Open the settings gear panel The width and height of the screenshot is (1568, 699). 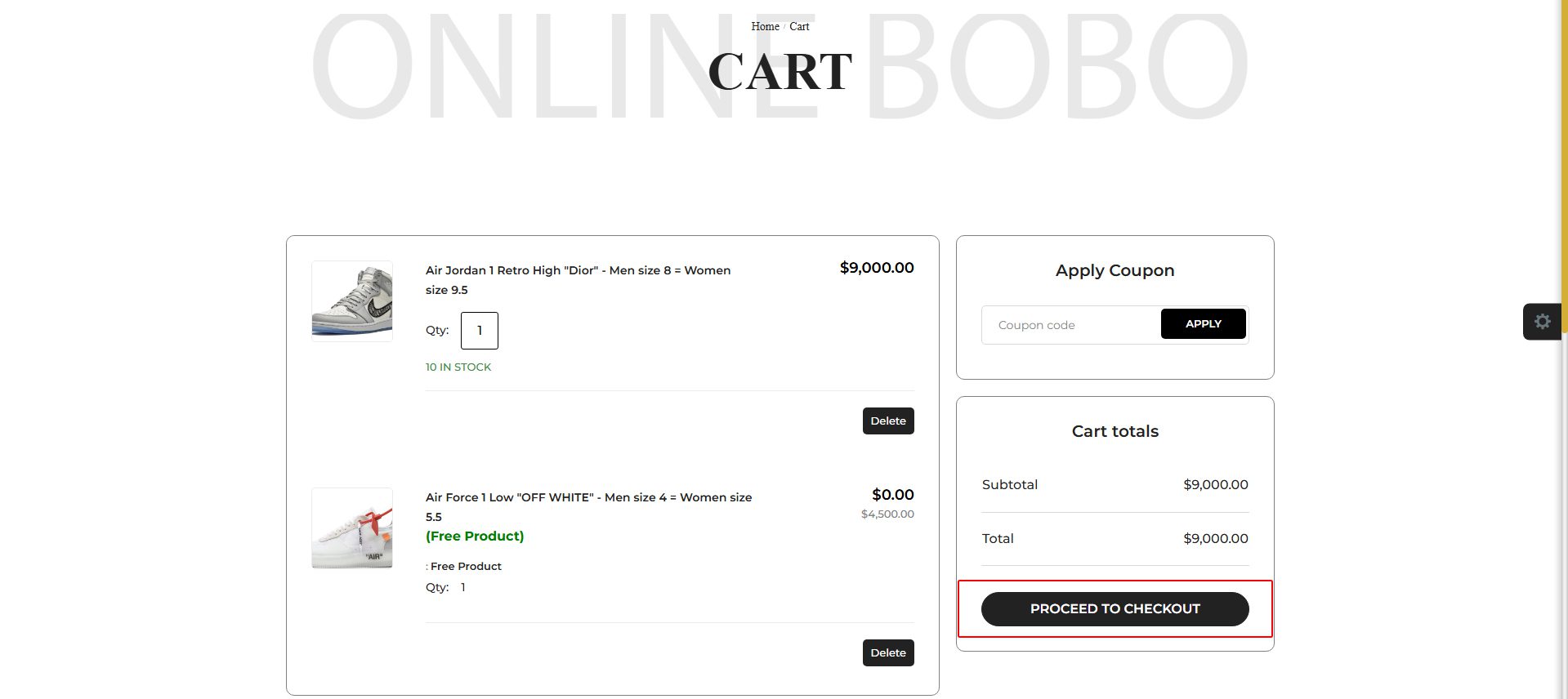click(1542, 322)
